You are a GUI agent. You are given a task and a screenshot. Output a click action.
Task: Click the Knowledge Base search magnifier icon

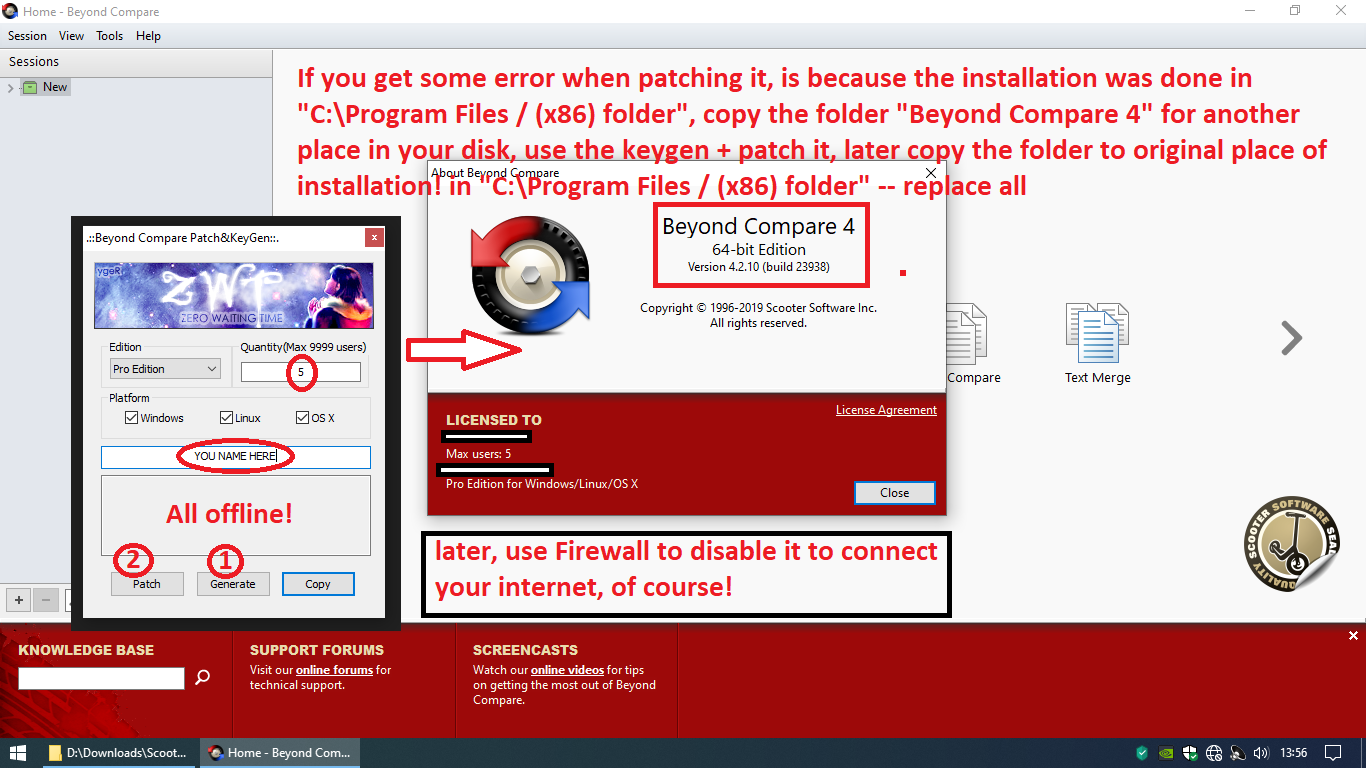point(203,678)
